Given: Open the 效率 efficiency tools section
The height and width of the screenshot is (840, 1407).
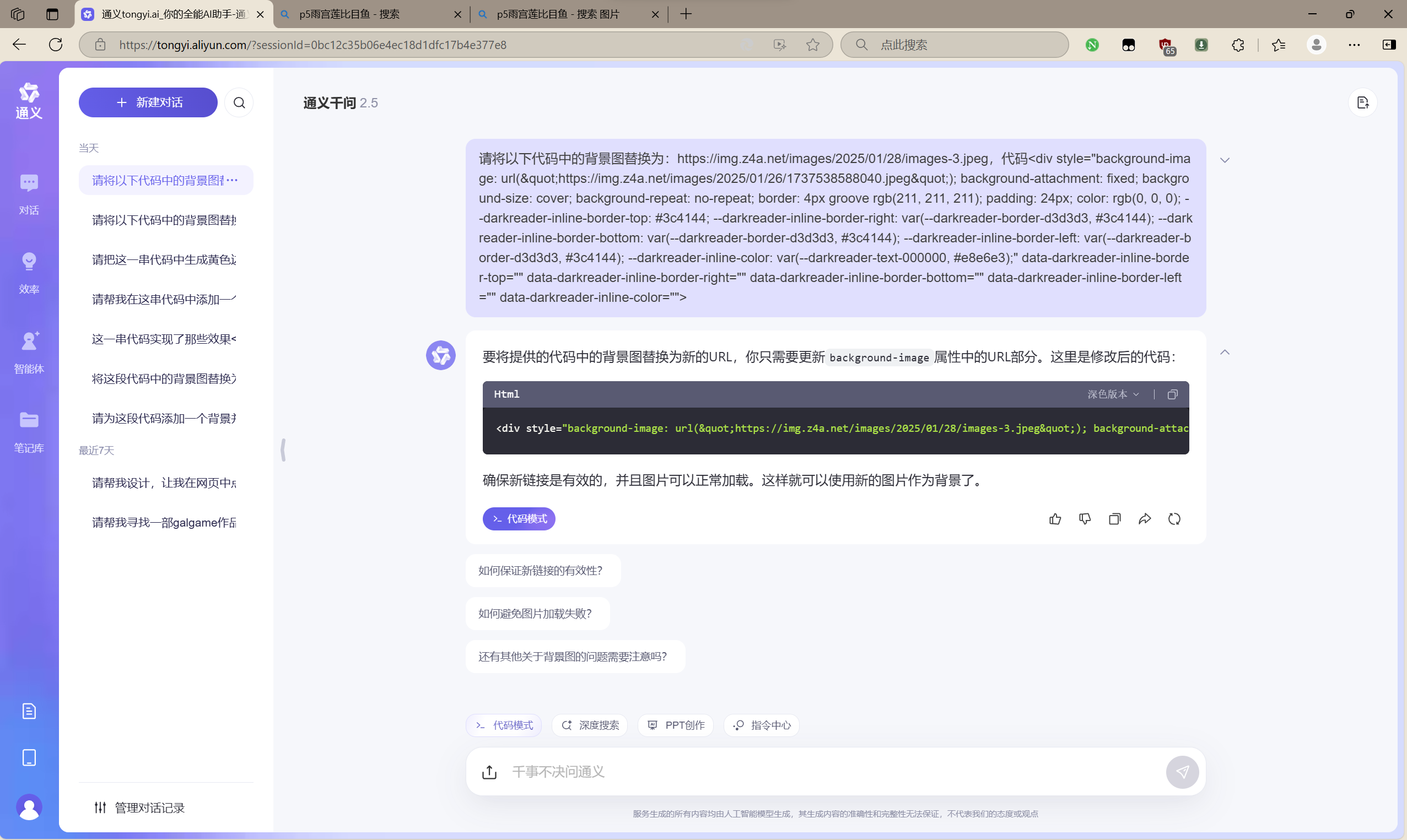Looking at the screenshot, I should [29, 273].
